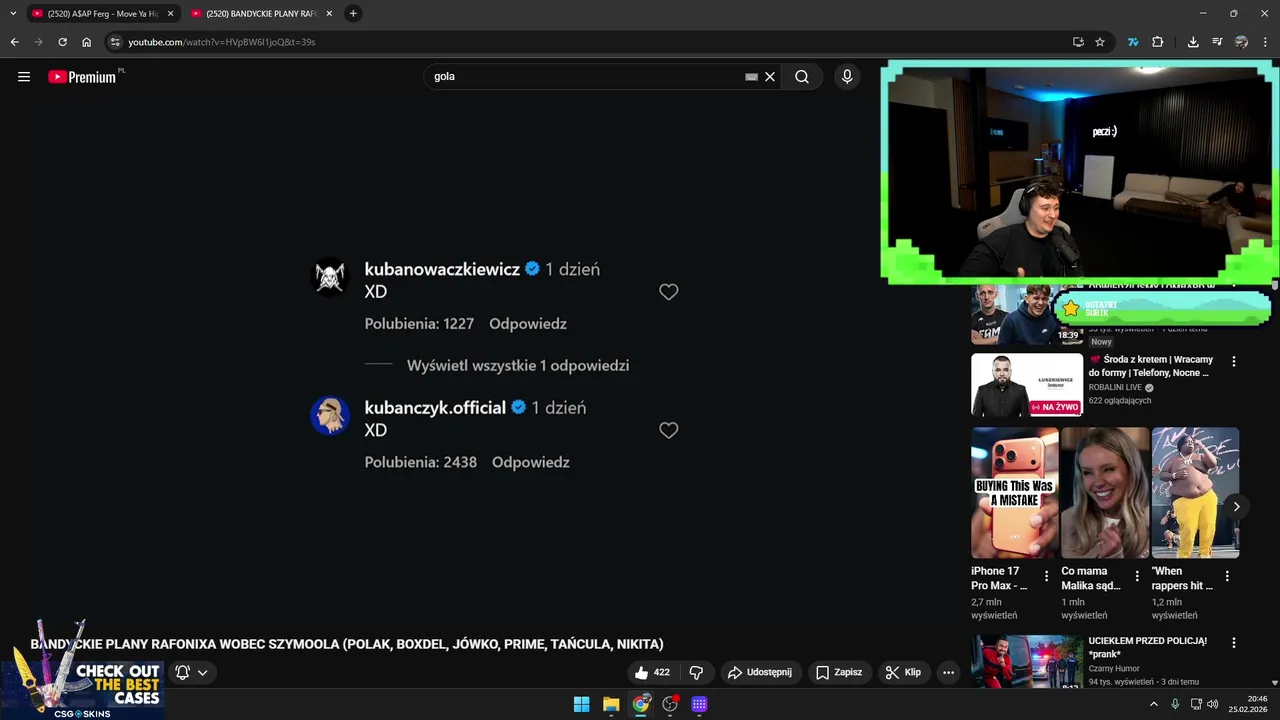Run search with magnifier button

tap(802, 77)
